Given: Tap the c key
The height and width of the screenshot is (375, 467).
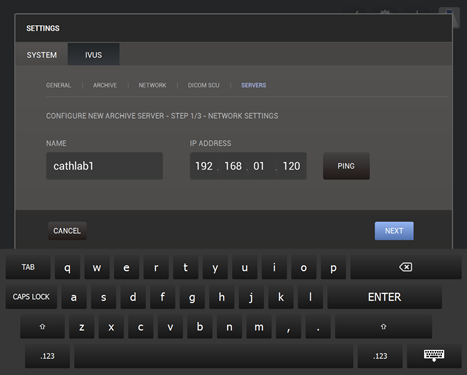Looking at the screenshot, I should pyautogui.click(x=141, y=327).
